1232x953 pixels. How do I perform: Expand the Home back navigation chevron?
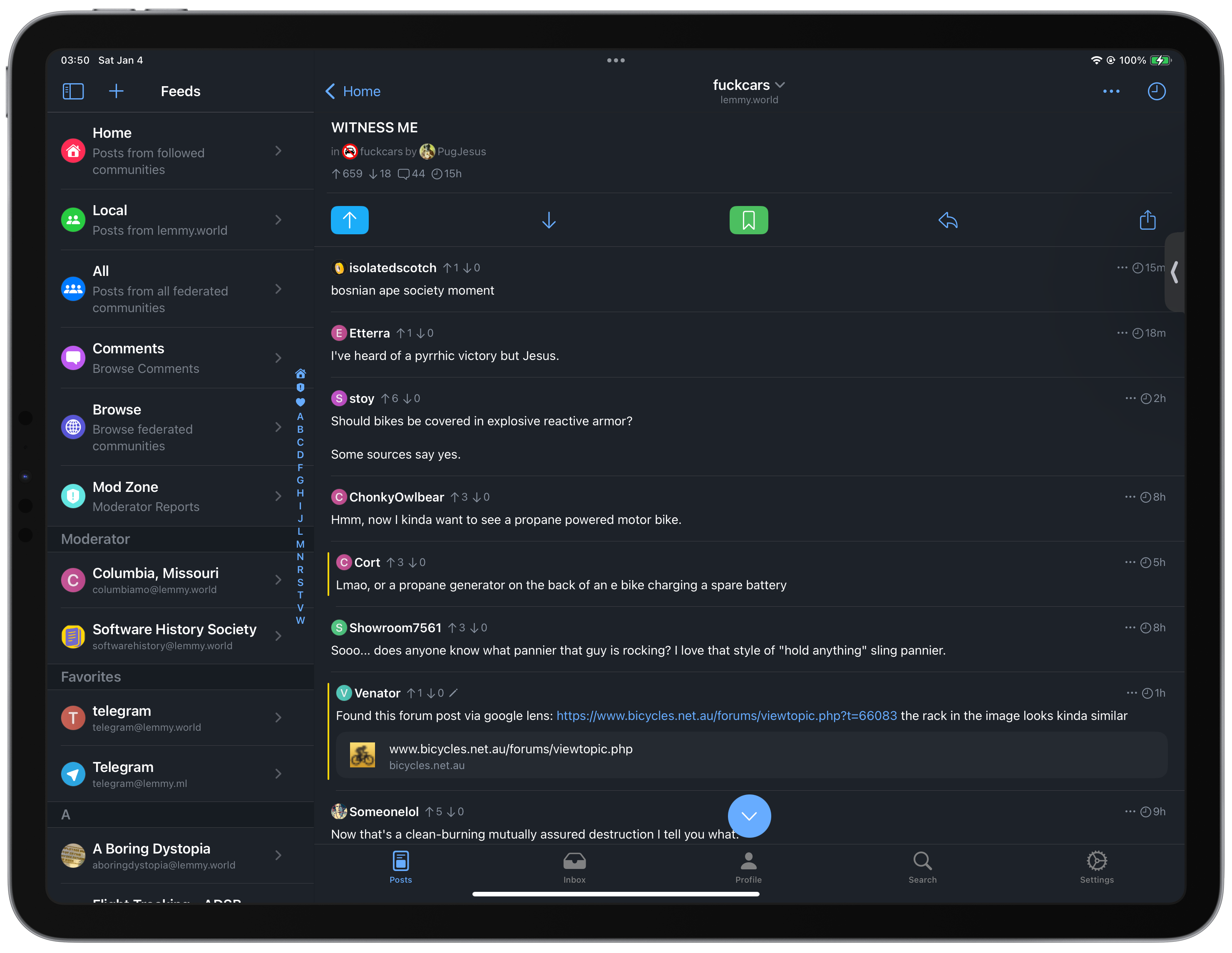coord(333,91)
